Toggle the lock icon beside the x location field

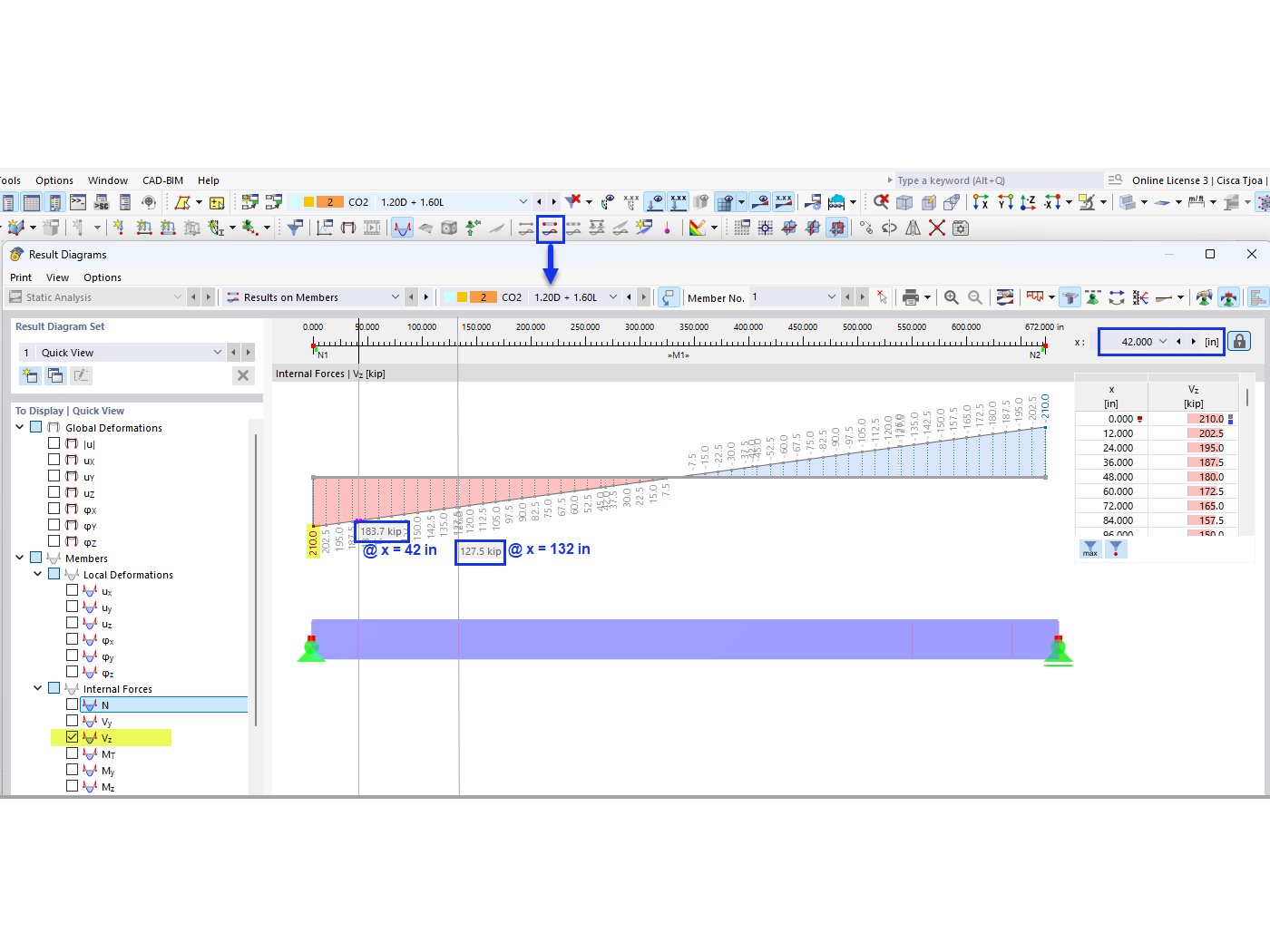click(x=1239, y=341)
